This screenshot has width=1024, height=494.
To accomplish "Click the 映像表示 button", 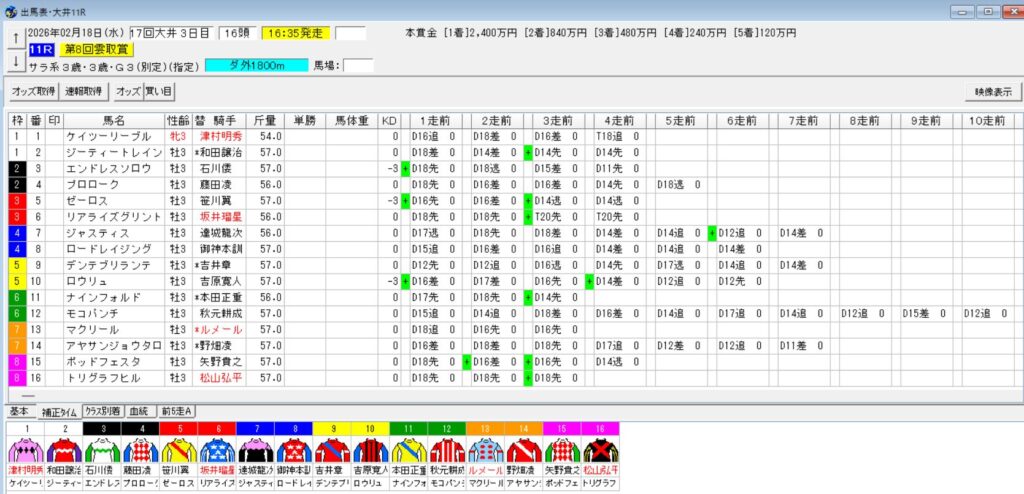I will [993, 92].
